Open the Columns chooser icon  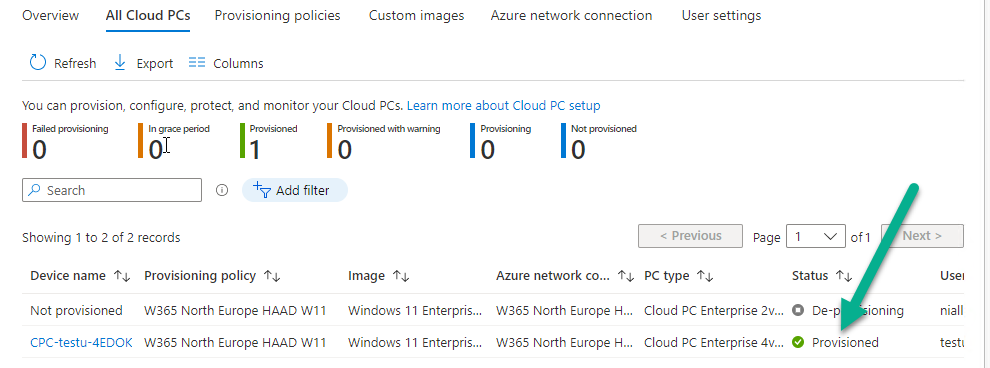coord(197,62)
